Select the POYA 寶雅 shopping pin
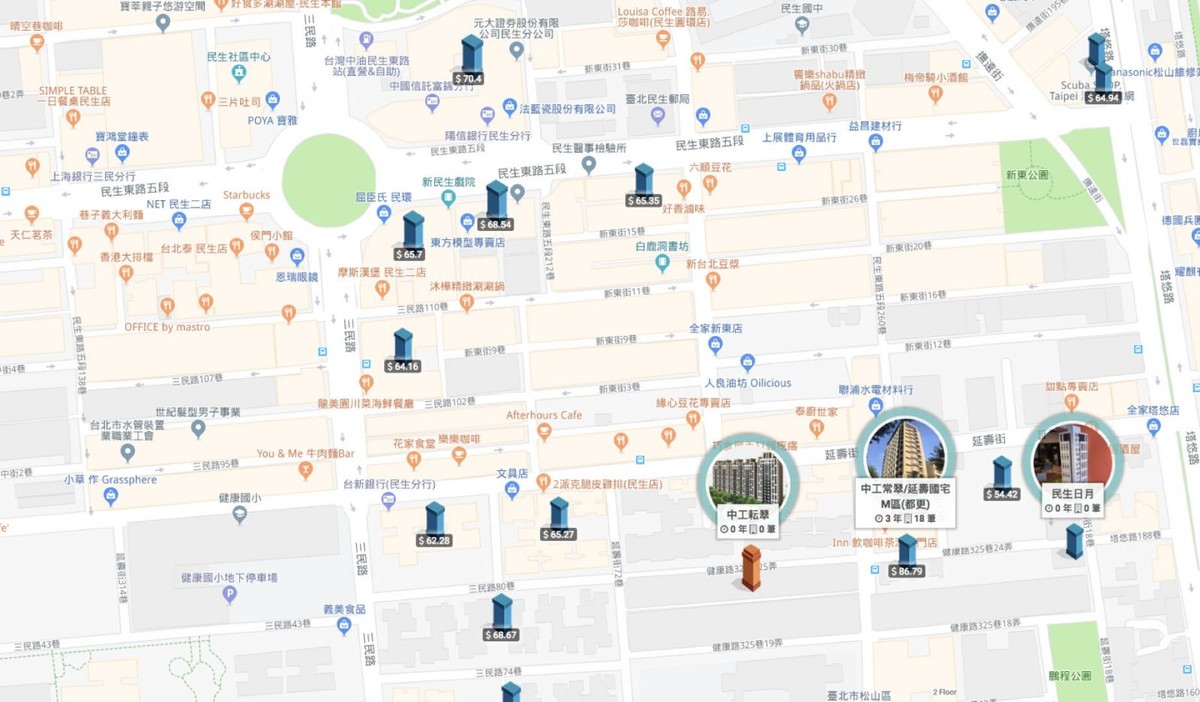Screen dimensions: 1200x702 [272, 100]
